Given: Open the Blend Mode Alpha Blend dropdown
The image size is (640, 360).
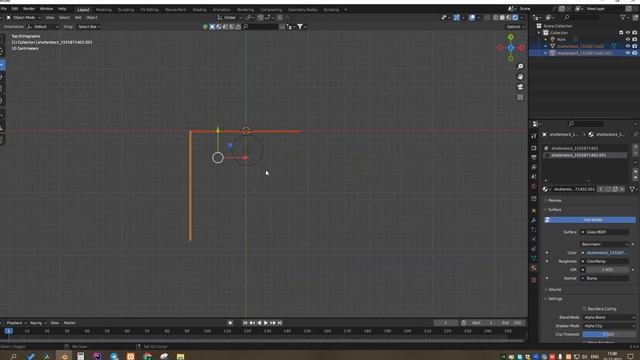Looking at the screenshot, I should (x=609, y=317).
